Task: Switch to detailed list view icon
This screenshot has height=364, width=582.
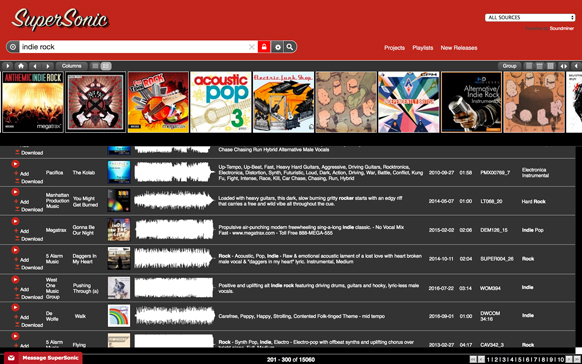Action: click(x=106, y=66)
